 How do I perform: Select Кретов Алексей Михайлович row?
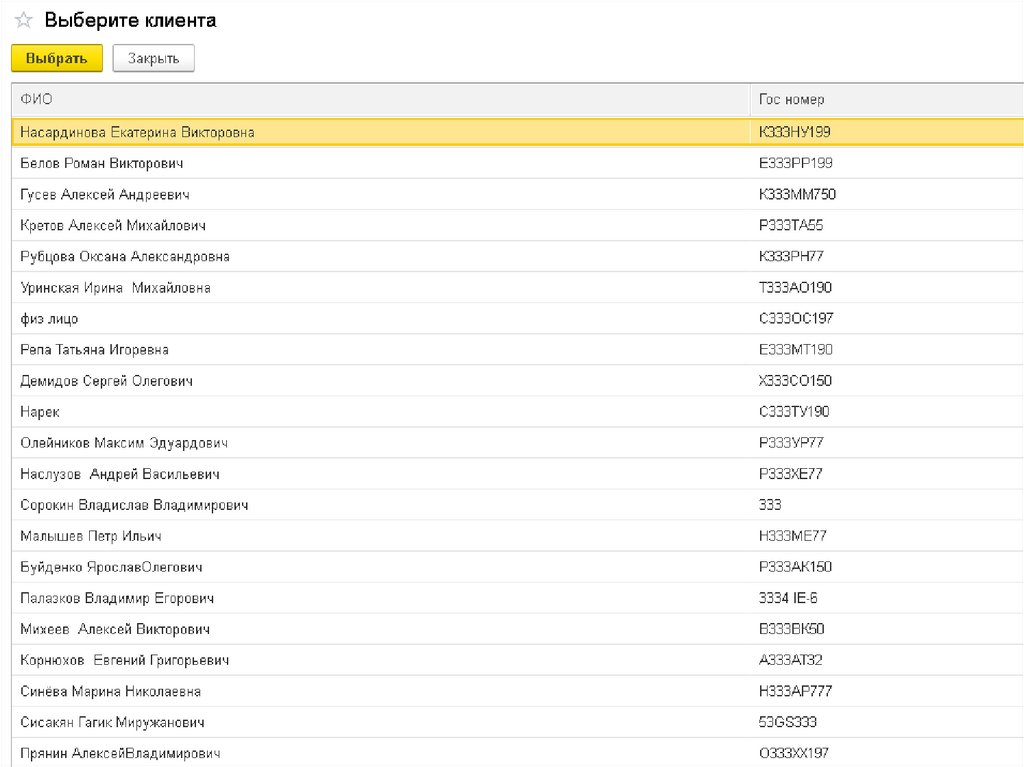pos(113,226)
